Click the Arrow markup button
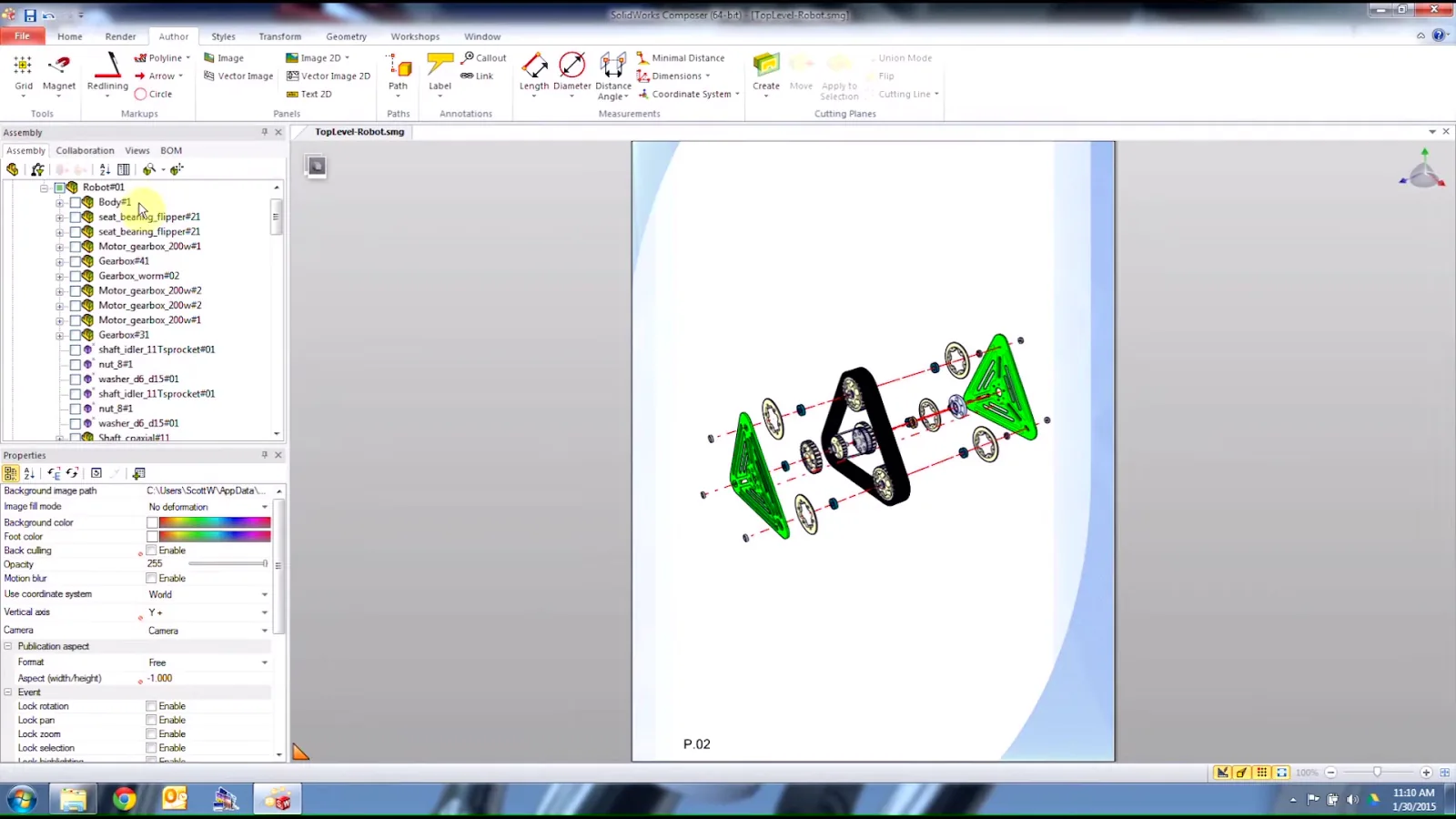The image size is (1456, 819). pos(159,76)
